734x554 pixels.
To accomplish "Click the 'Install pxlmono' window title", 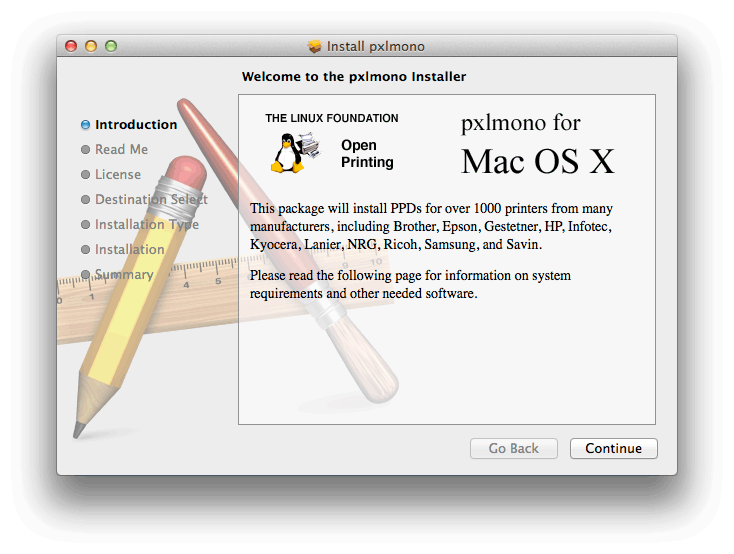I will coord(375,46).
